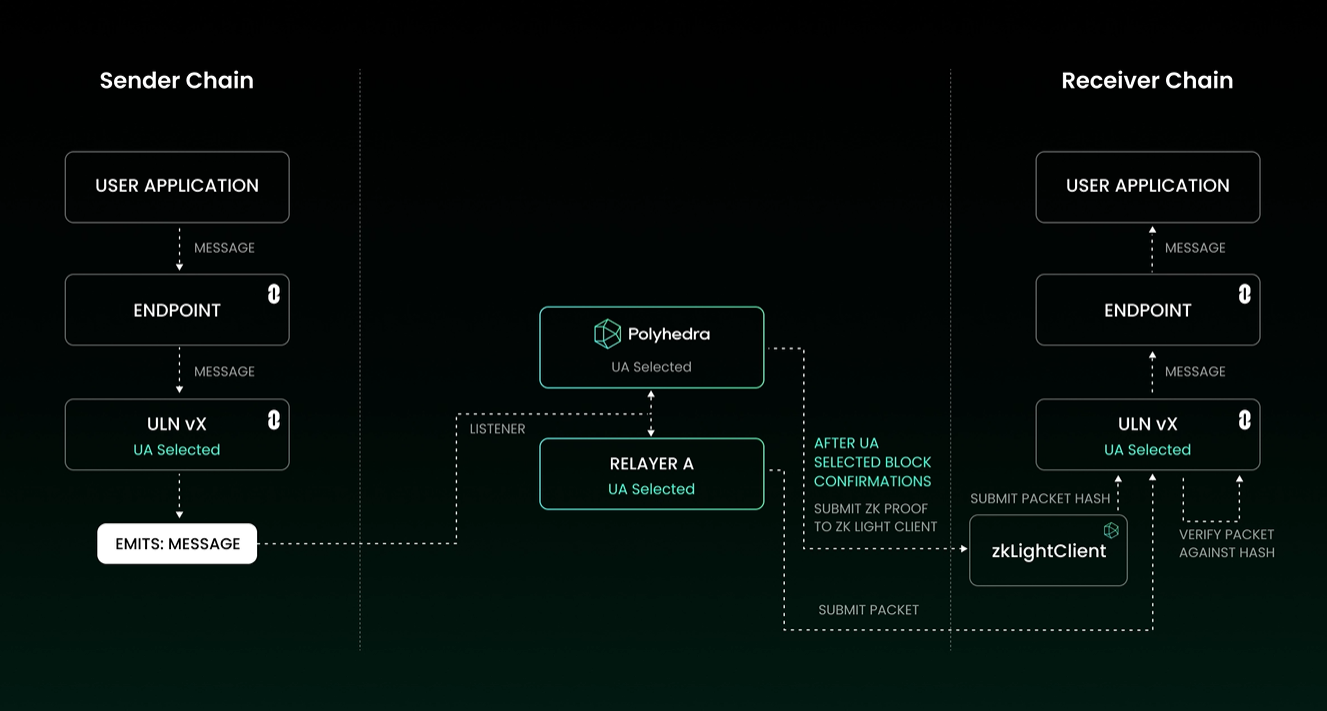The image size is (1327, 711).
Task: Click the LayerZero icon in Receiver Chain ULN vX box
Action: pyautogui.click(x=1245, y=420)
